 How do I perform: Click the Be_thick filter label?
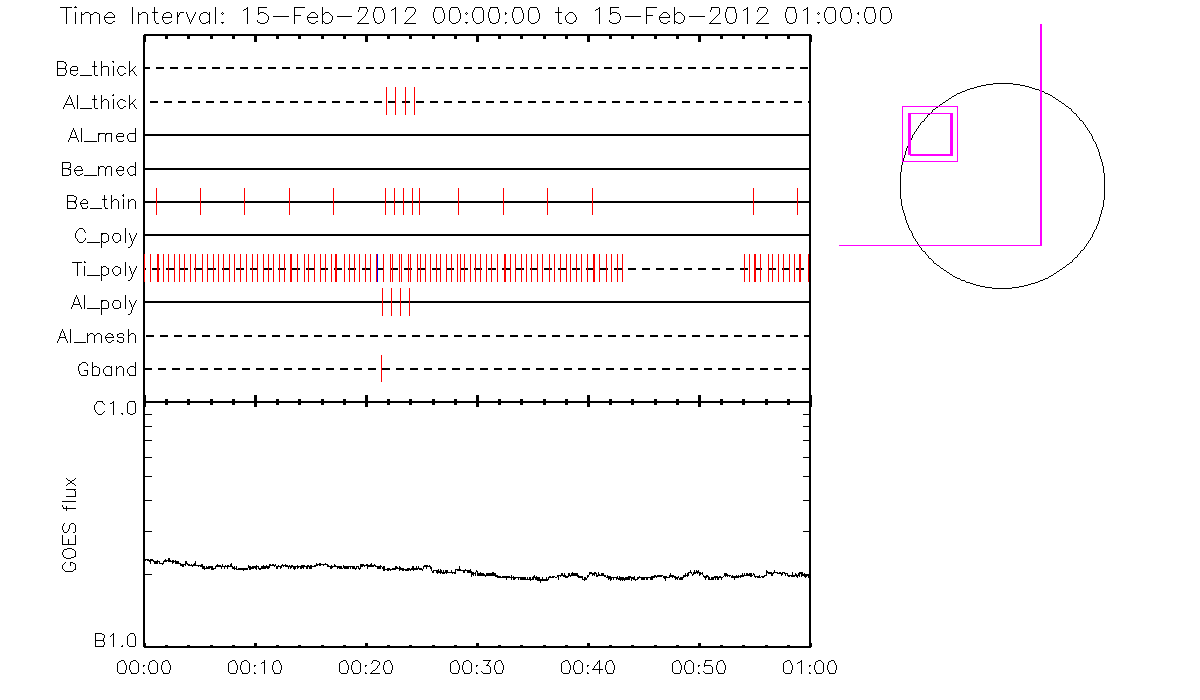tap(97, 69)
